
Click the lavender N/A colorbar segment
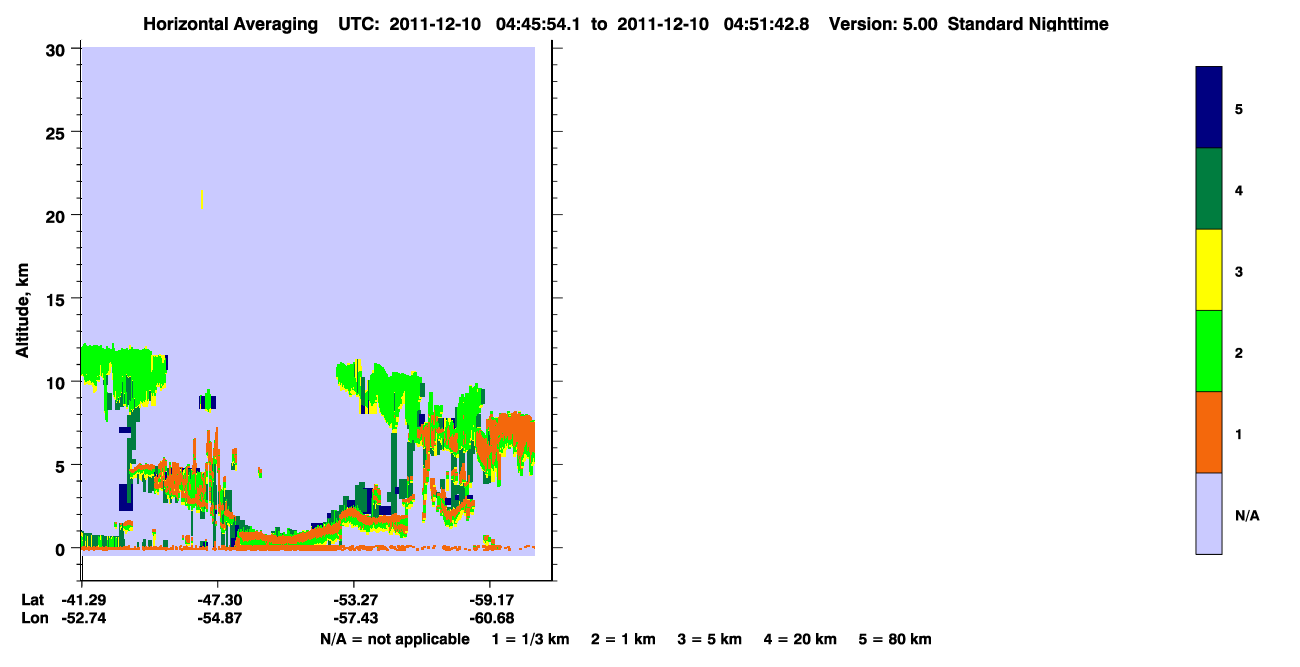tap(1209, 513)
